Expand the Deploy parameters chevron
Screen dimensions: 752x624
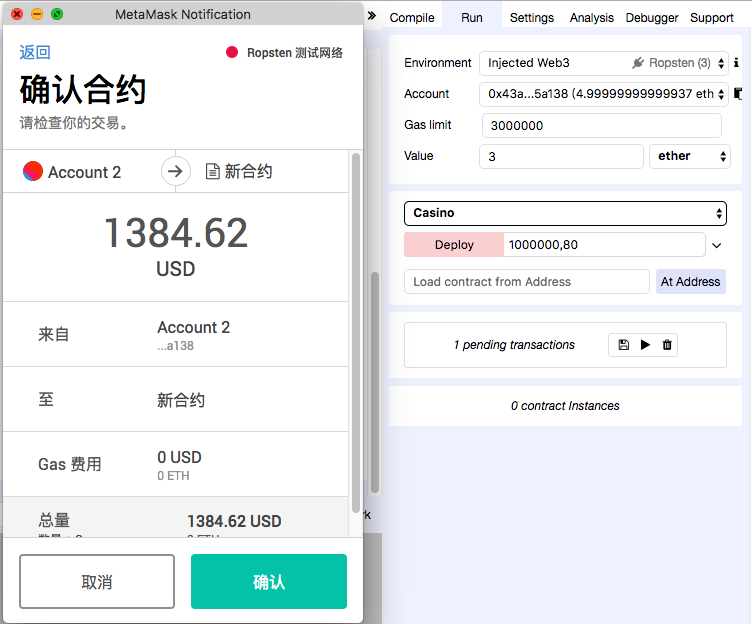(717, 245)
